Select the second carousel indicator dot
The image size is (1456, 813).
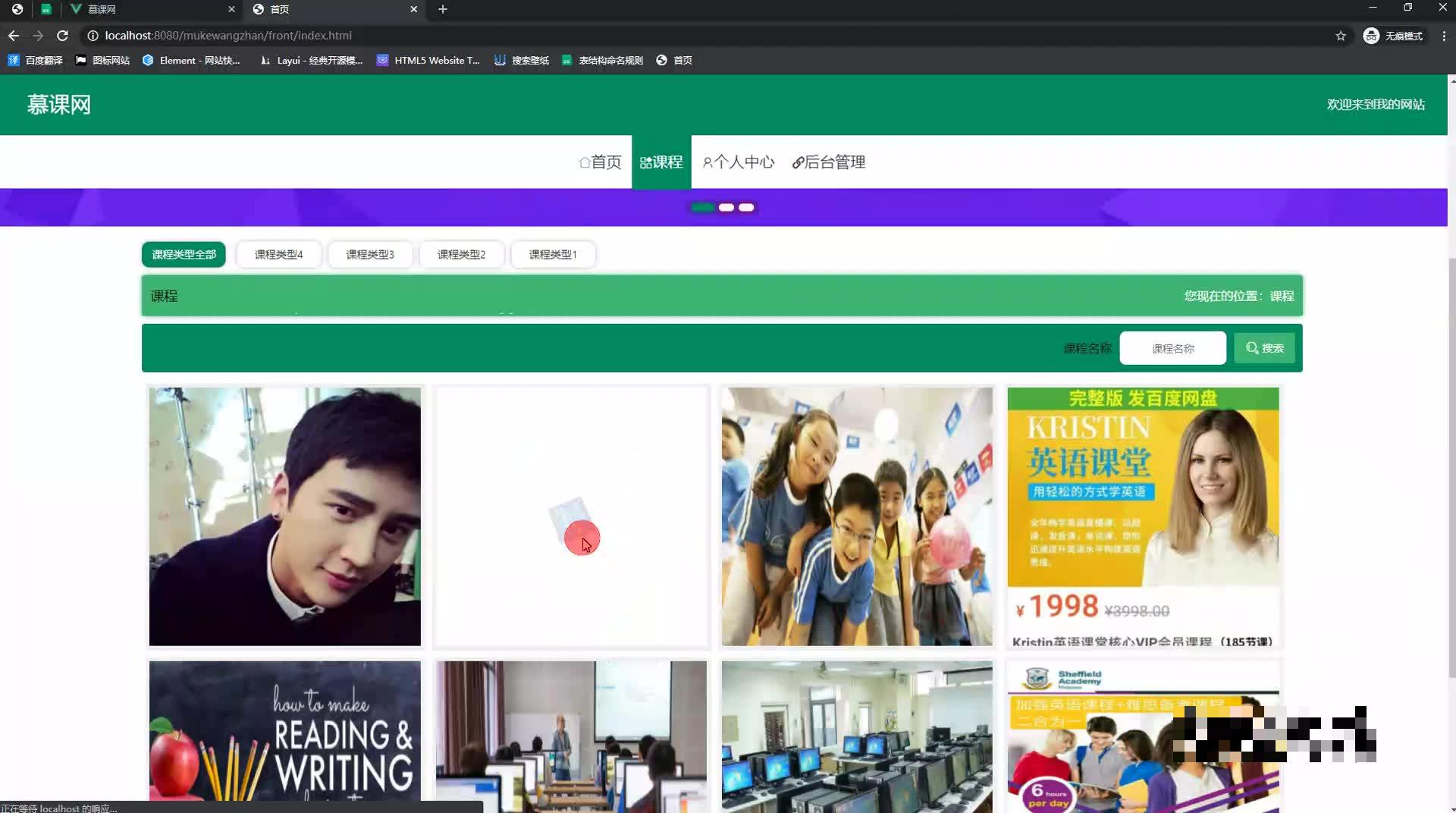(727, 207)
